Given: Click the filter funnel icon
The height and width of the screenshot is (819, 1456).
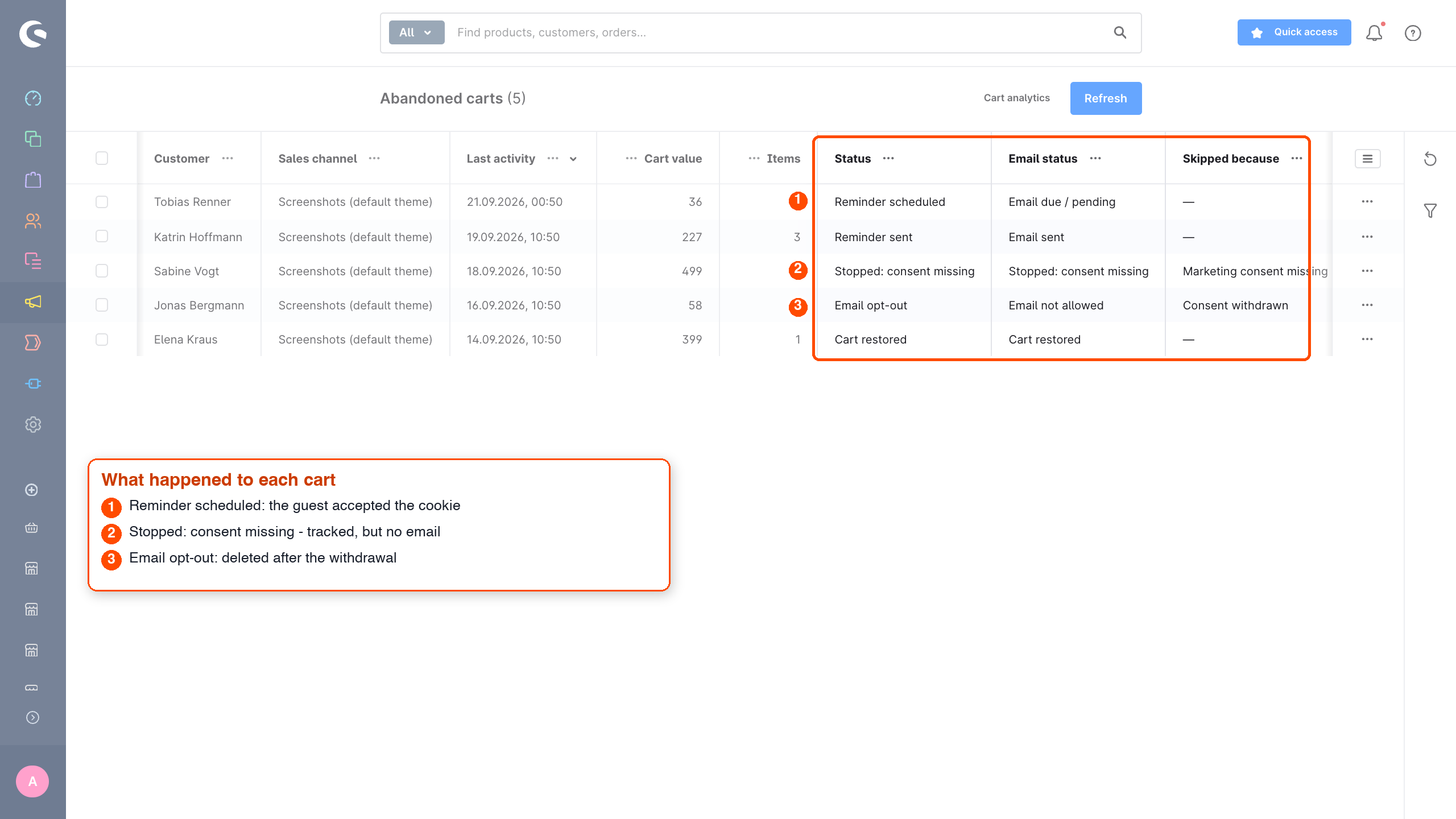Looking at the screenshot, I should point(1430,211).
